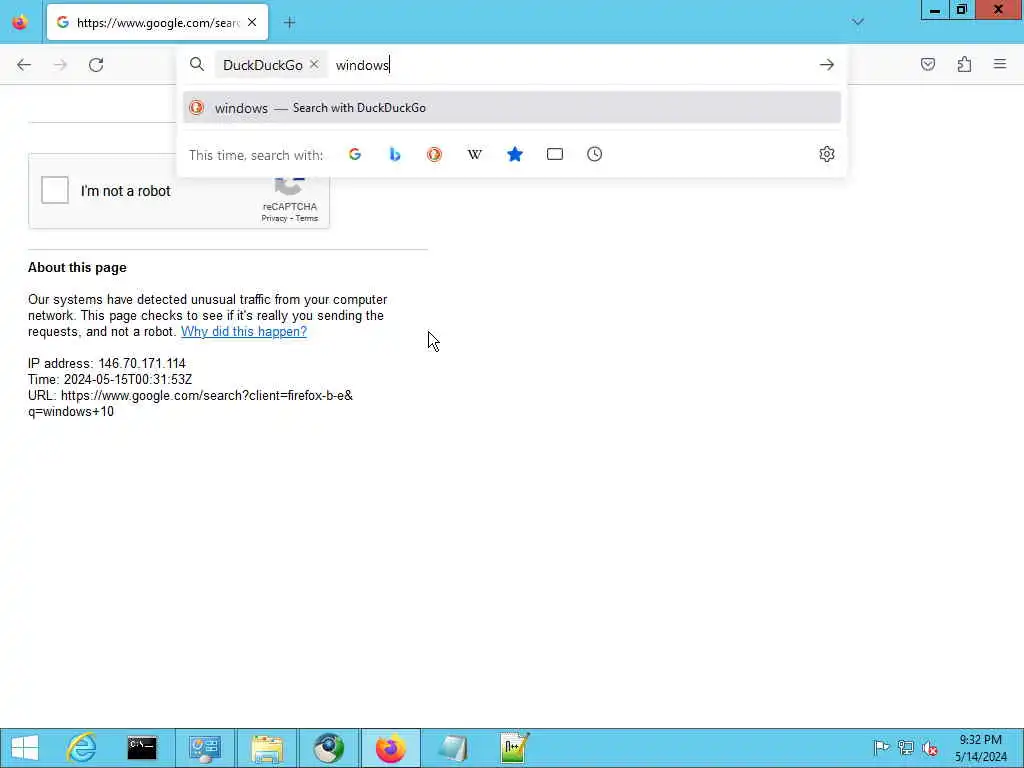Click the magnifier icon in address bar
This screenshot has width=1024, height=768.
point(197,64)
